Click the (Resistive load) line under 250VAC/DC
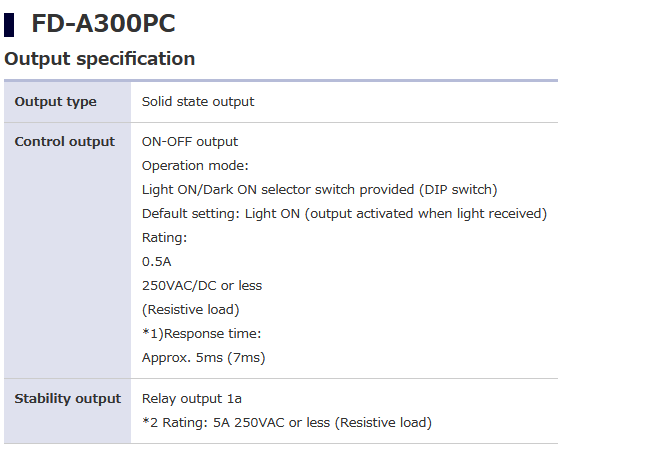The image size is (660, 454). pos(190,310)
